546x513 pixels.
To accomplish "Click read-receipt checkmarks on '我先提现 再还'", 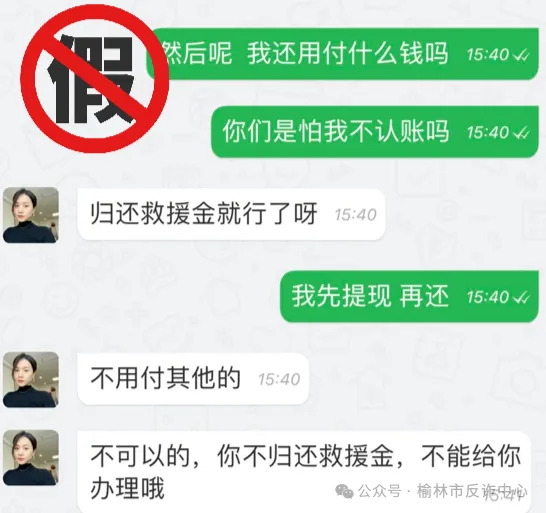I will (522, 297).
